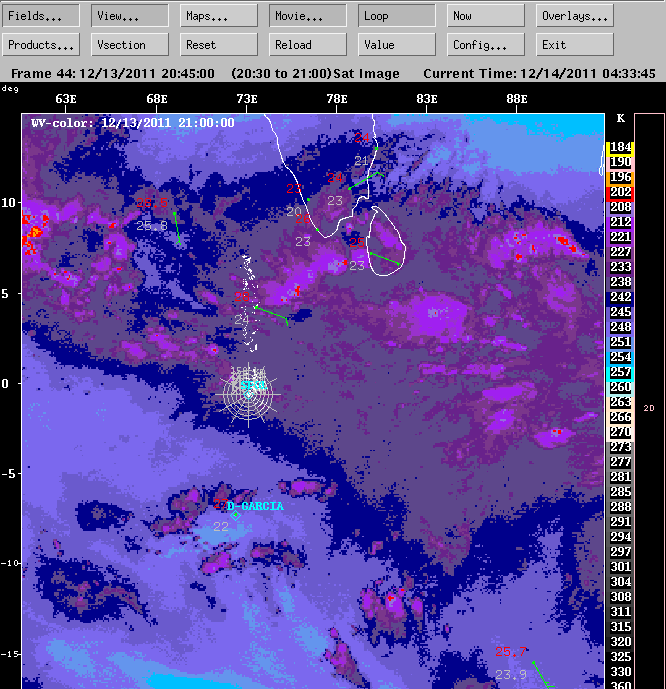Click the 184 K yellow scale swatch
Image resolution: width=666 pixels, height=689 pixels.
(620, 147)
